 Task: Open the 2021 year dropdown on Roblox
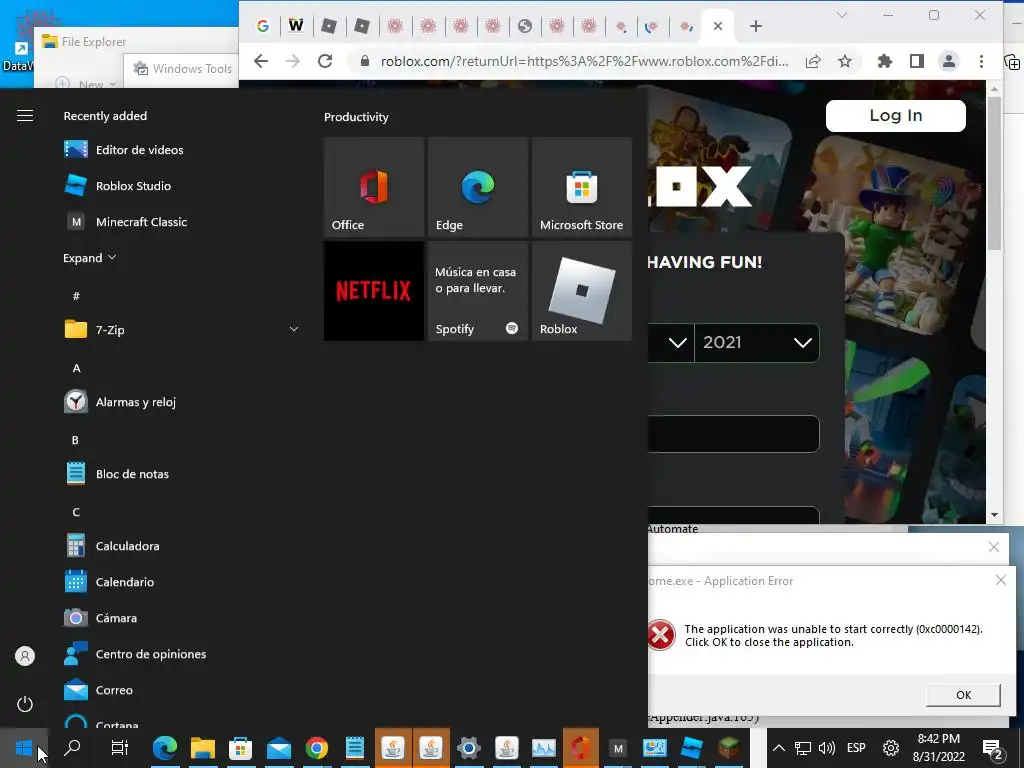pos(756,343)
